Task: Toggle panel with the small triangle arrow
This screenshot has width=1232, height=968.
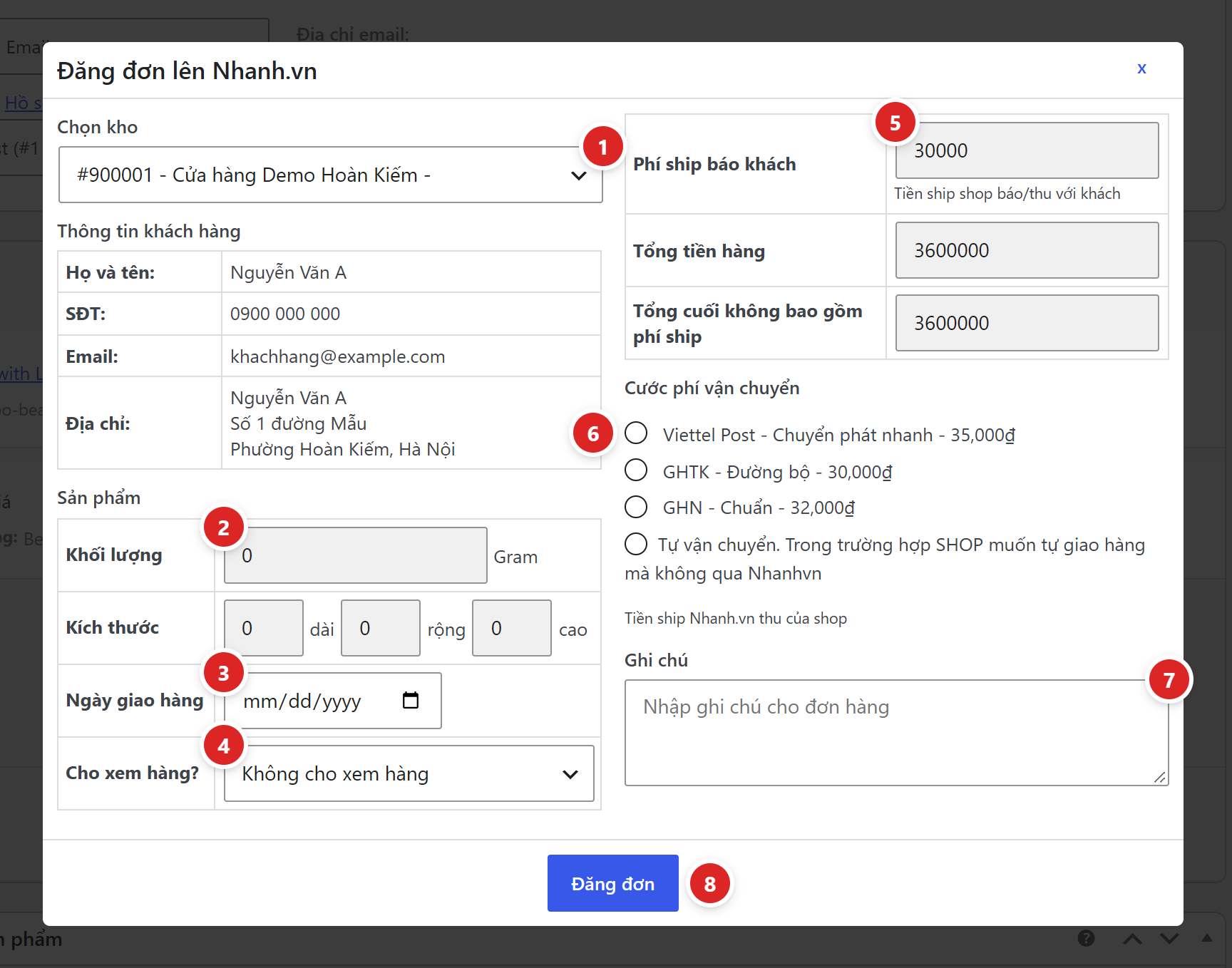Action: [x=1206, y=938]
